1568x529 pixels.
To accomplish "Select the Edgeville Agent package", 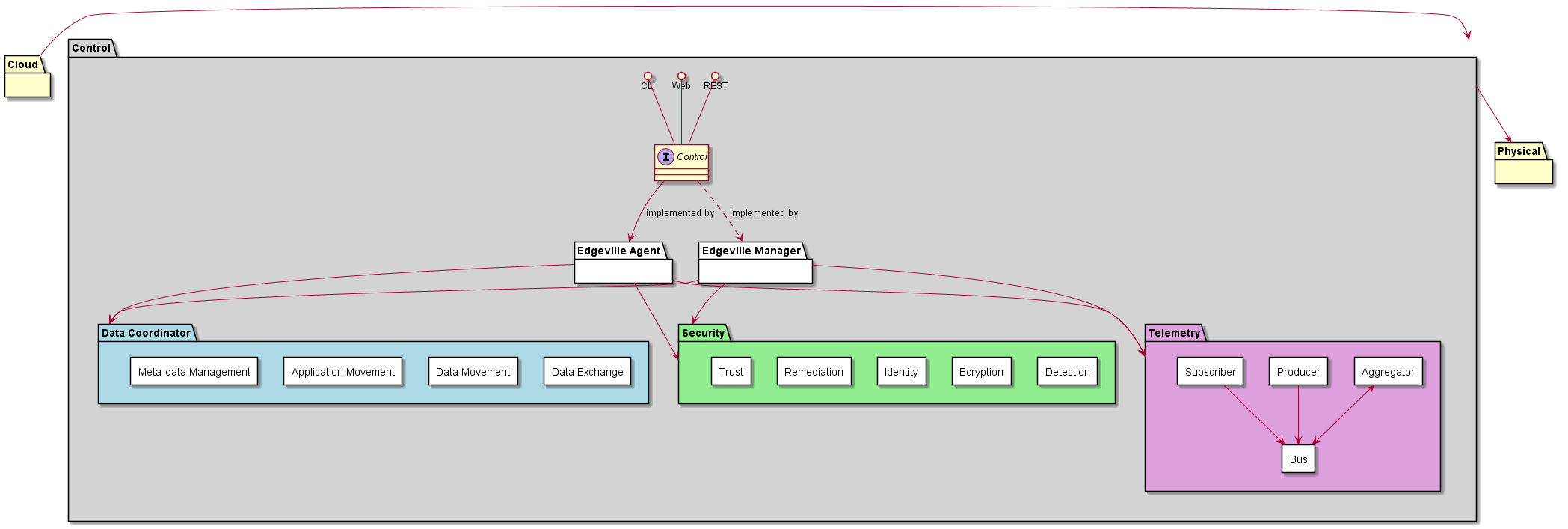I will [623, 263].
